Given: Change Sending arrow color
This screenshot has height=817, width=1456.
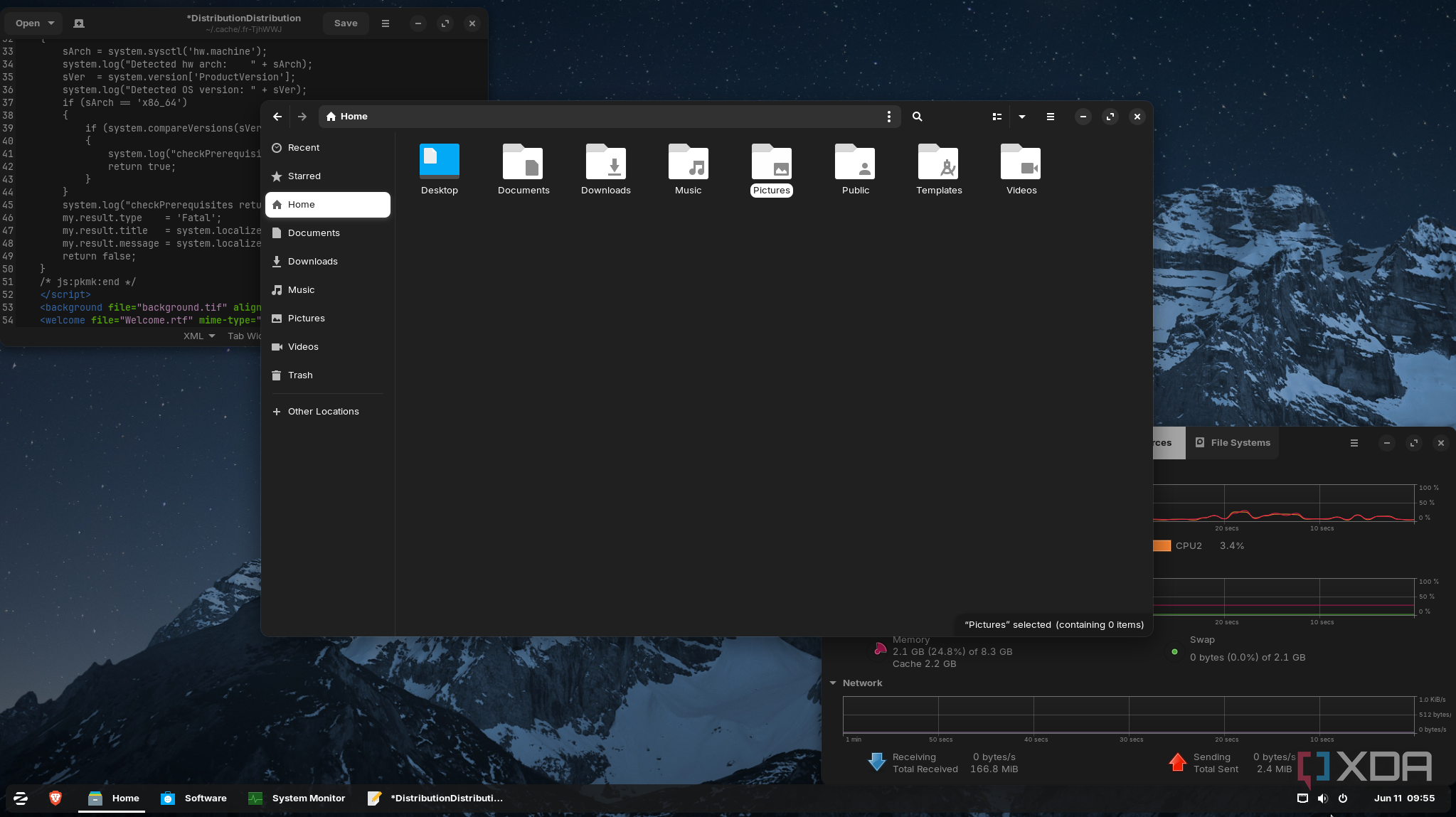Looking at the screenshot, I should coord(1177,762).
